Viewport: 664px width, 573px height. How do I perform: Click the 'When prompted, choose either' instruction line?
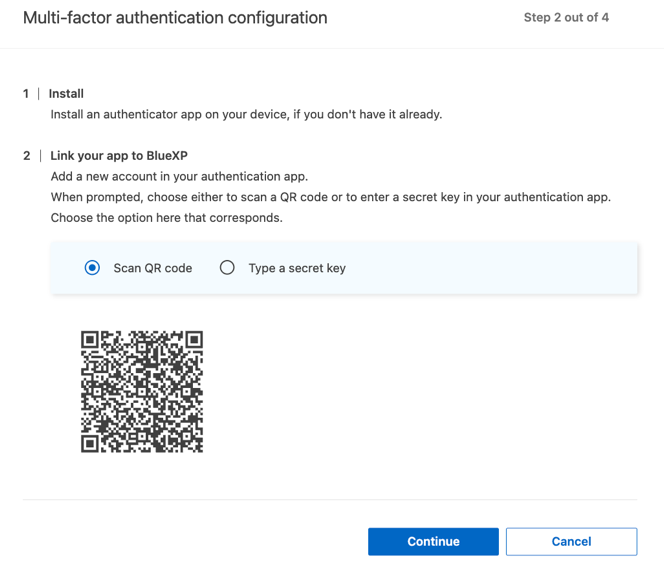(x=330, y=197)
